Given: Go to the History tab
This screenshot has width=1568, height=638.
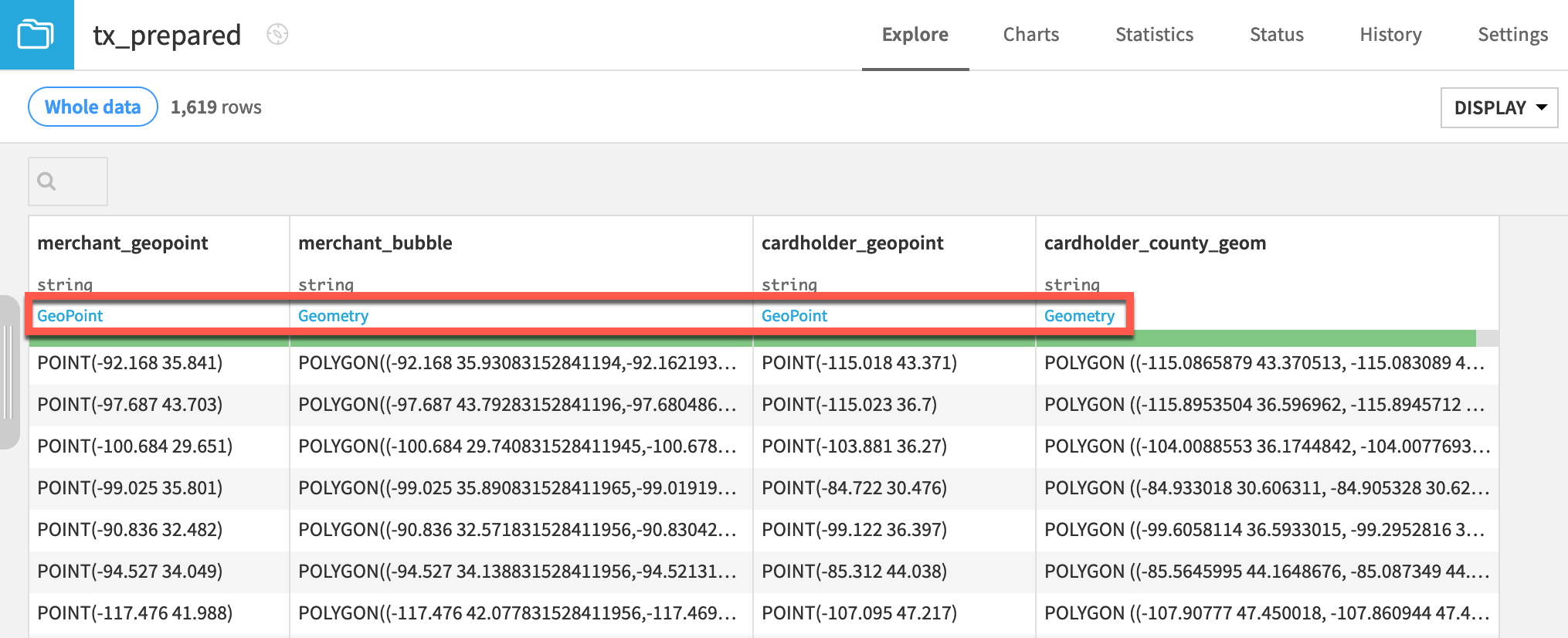Looking at the screenshot, I should click(1391, 35).
